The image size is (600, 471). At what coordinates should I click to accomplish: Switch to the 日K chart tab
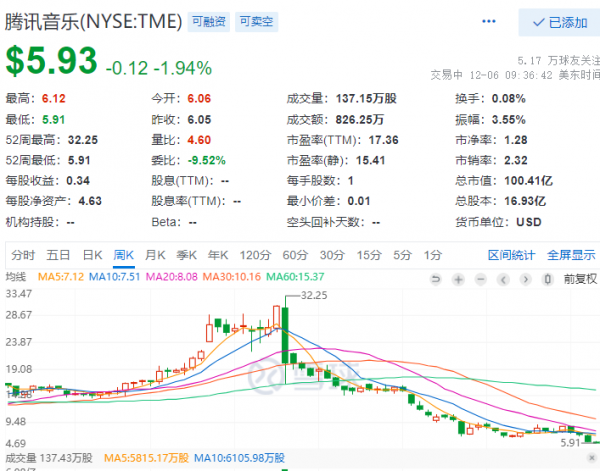(93, 255)
